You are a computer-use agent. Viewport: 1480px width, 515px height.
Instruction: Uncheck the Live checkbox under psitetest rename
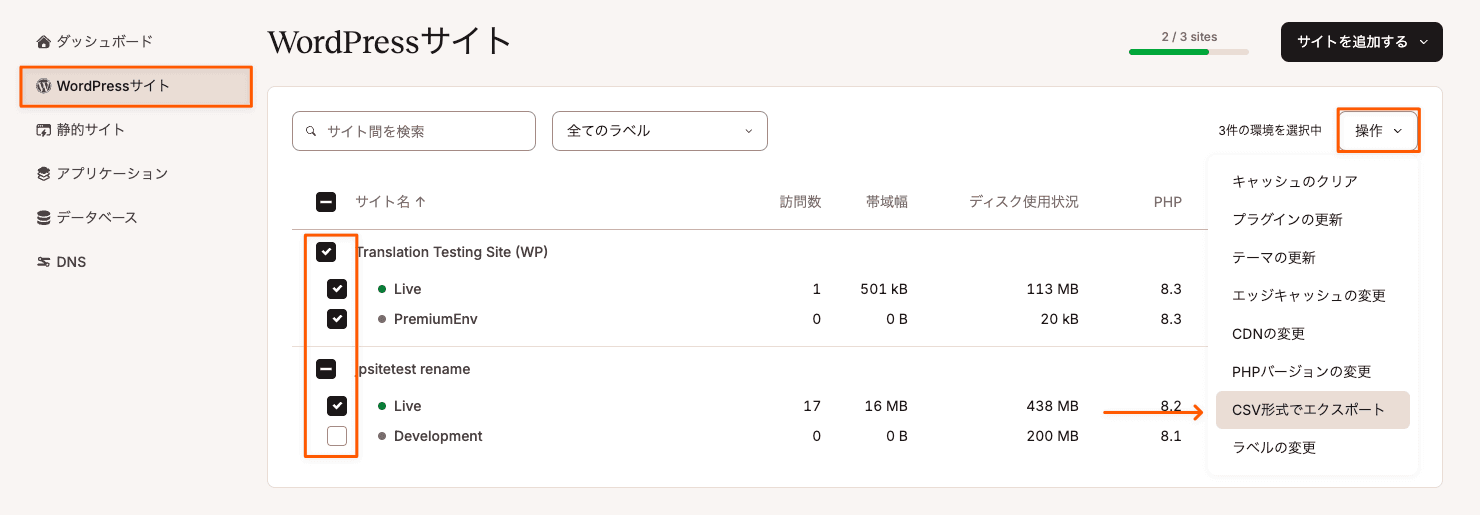(x=337, y=406)
